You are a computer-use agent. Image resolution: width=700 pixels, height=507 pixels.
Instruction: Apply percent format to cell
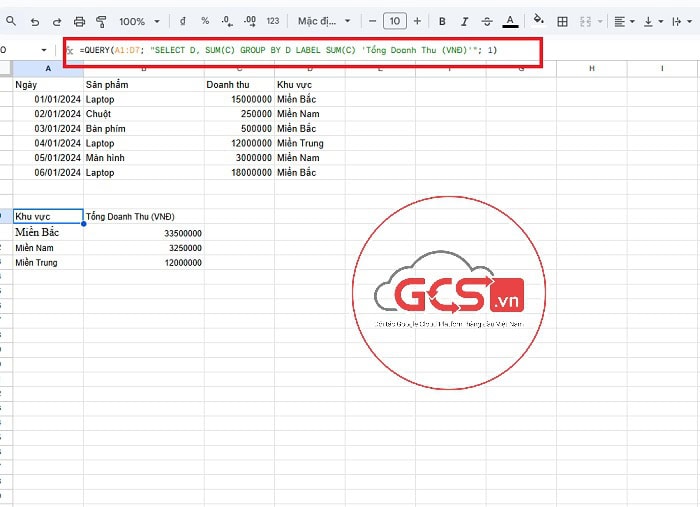click(205, 21)
